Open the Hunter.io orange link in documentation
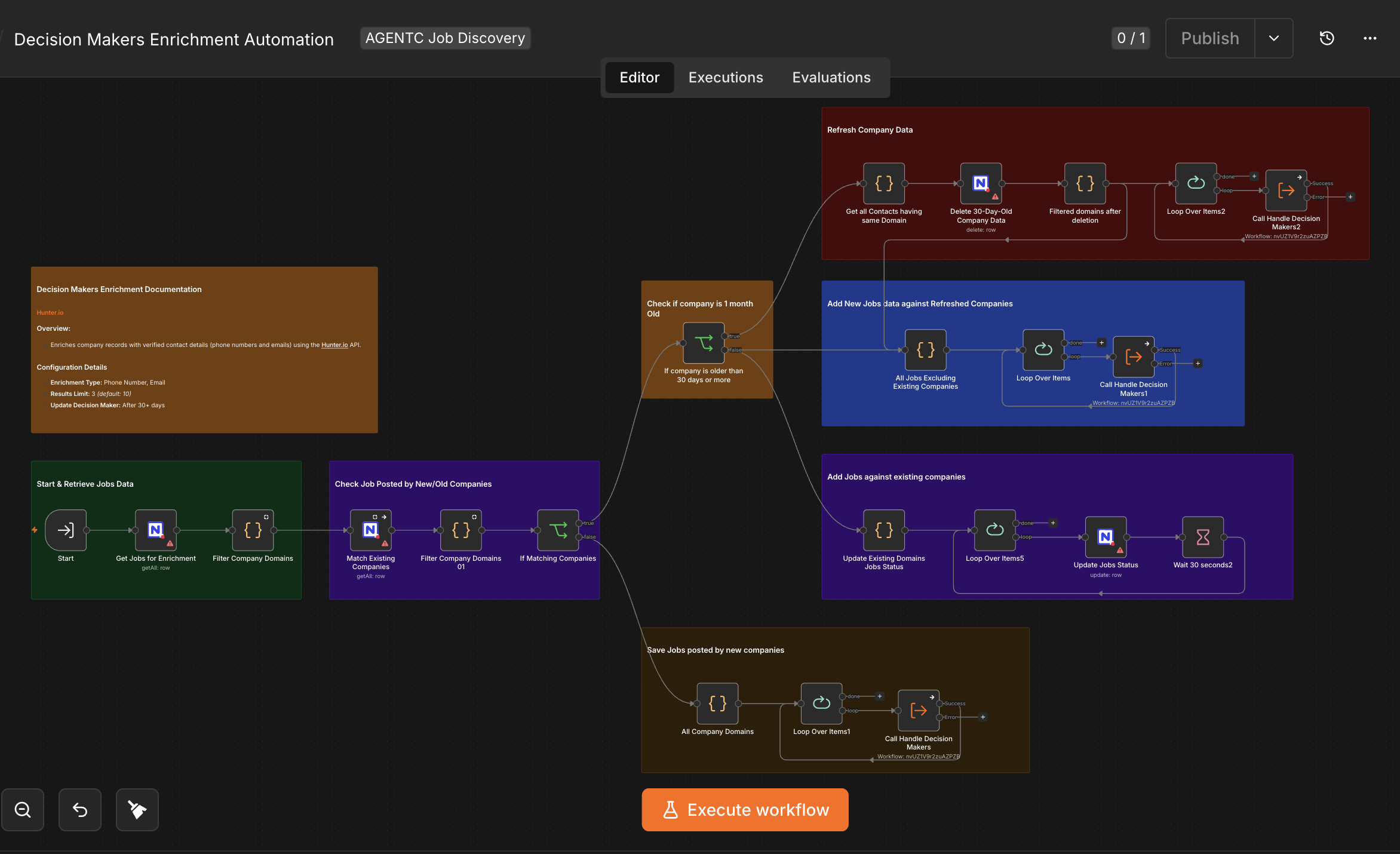Viewport: 1400px width, 854px height. [50, 312]
